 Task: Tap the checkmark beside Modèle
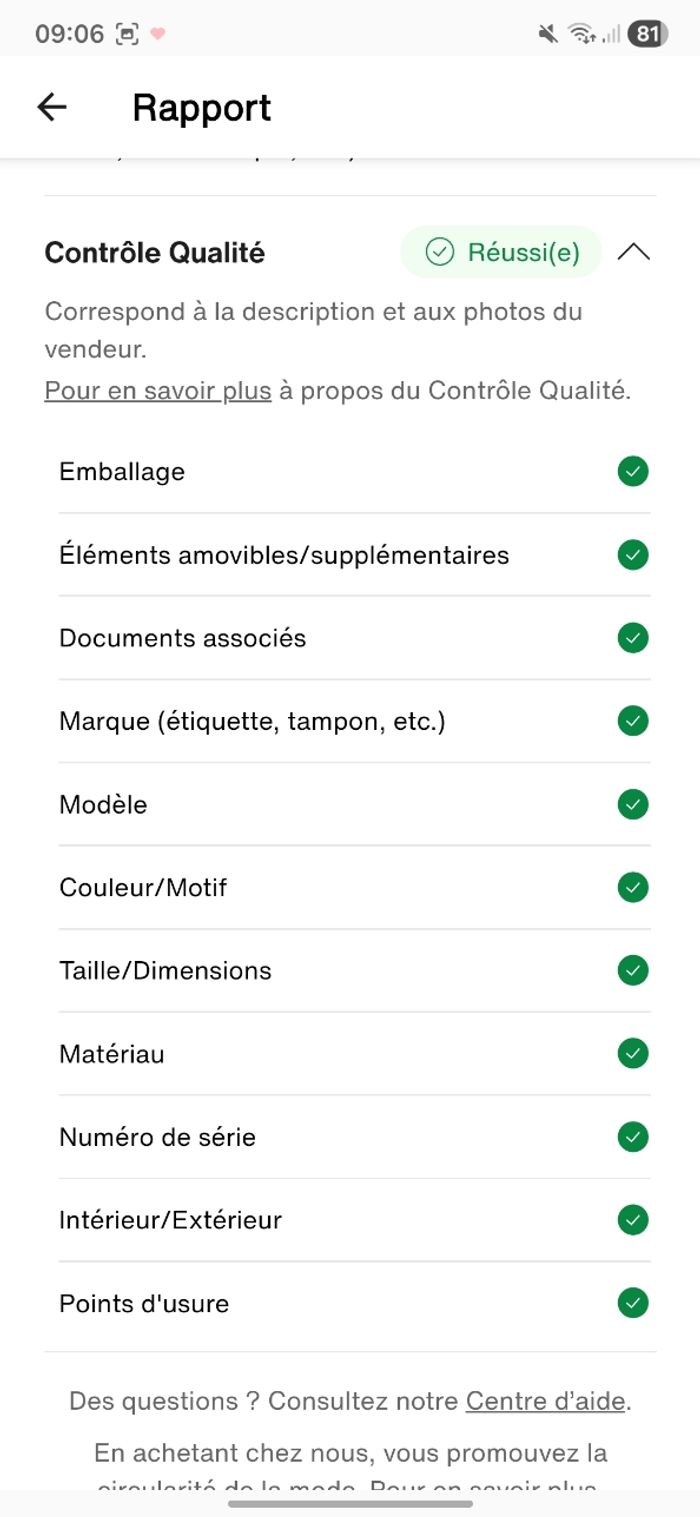coord(633,804)
